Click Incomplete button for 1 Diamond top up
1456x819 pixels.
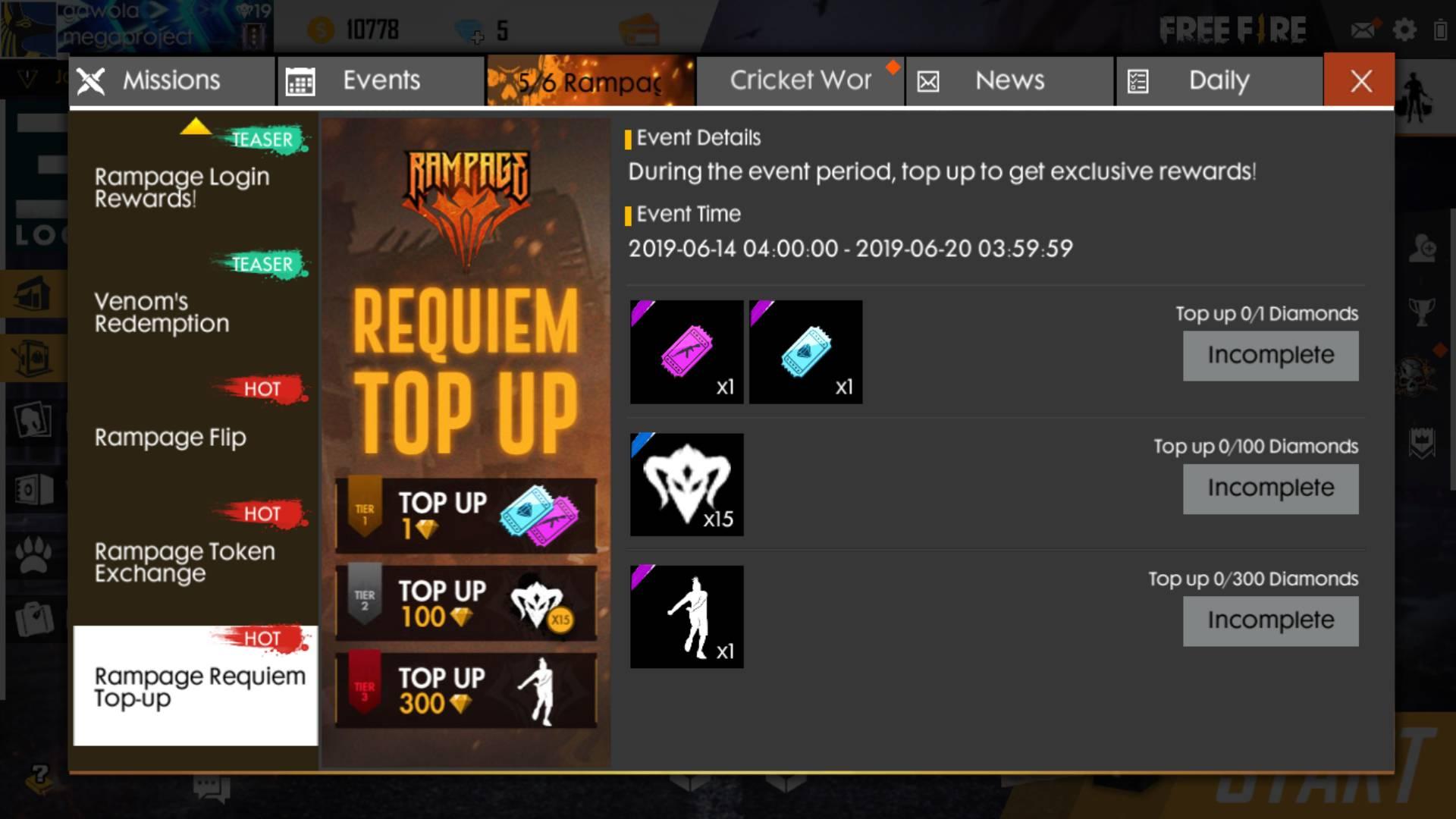point(1271,356)
